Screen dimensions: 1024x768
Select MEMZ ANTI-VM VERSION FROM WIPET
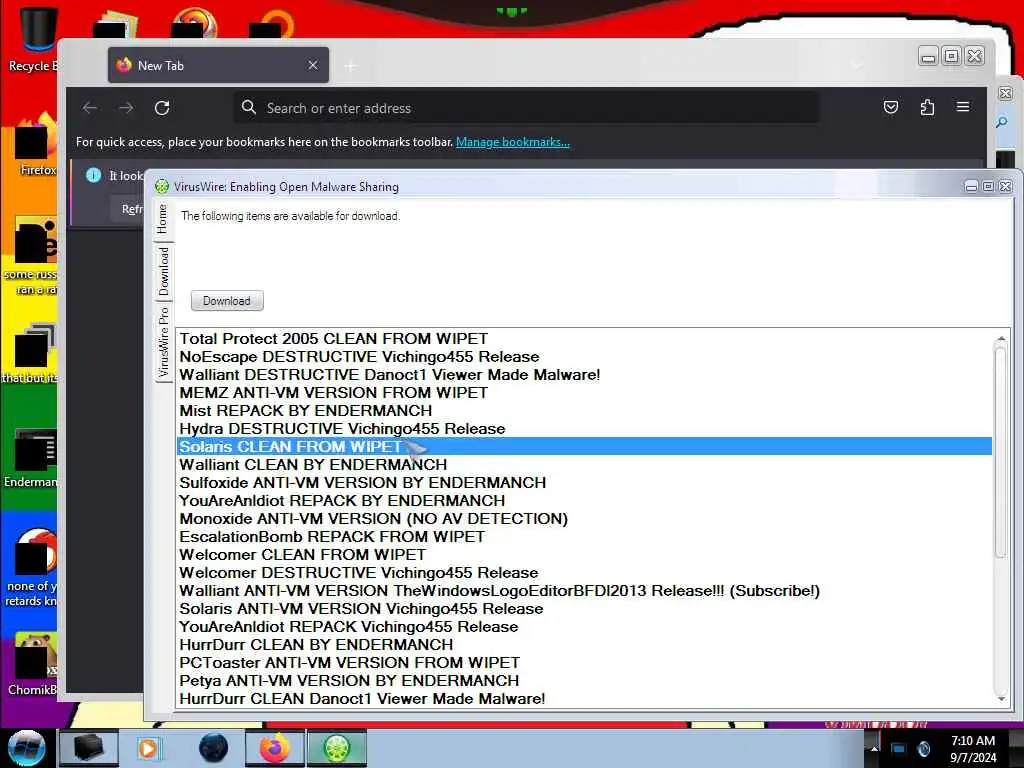pos(584,392)
